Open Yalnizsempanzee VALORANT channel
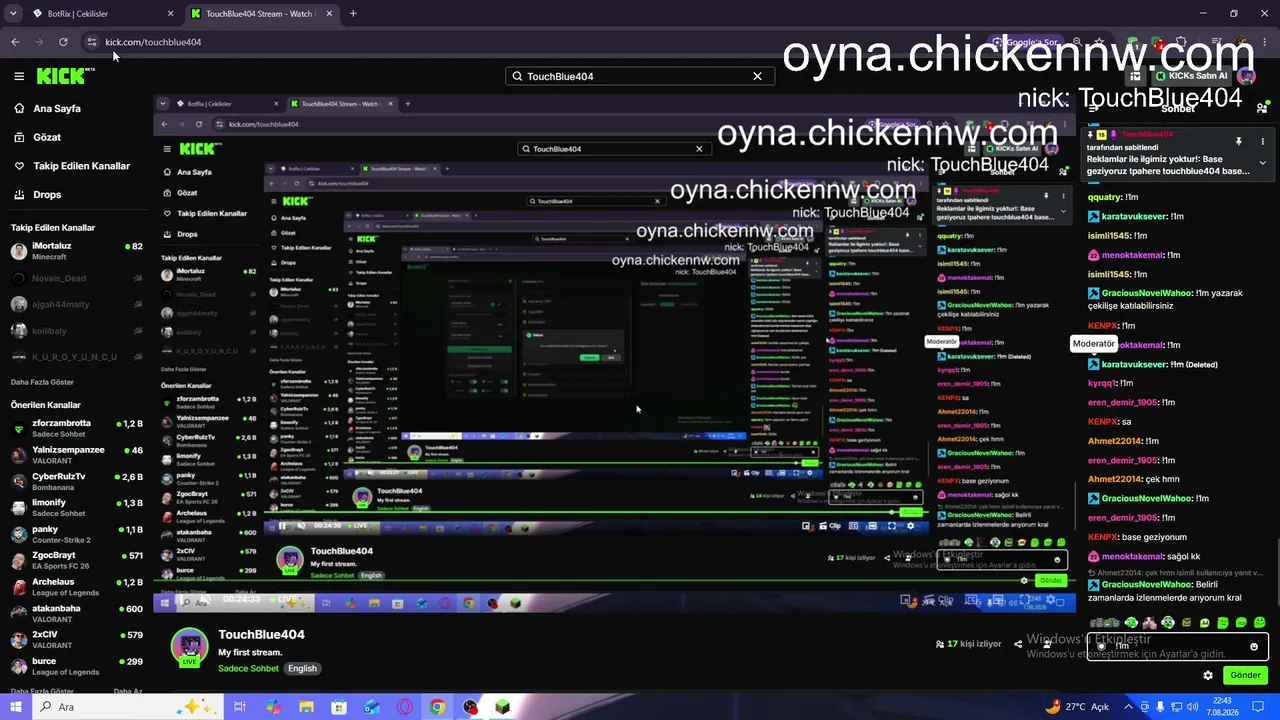Screen dimensions: 1280x720 77,455
